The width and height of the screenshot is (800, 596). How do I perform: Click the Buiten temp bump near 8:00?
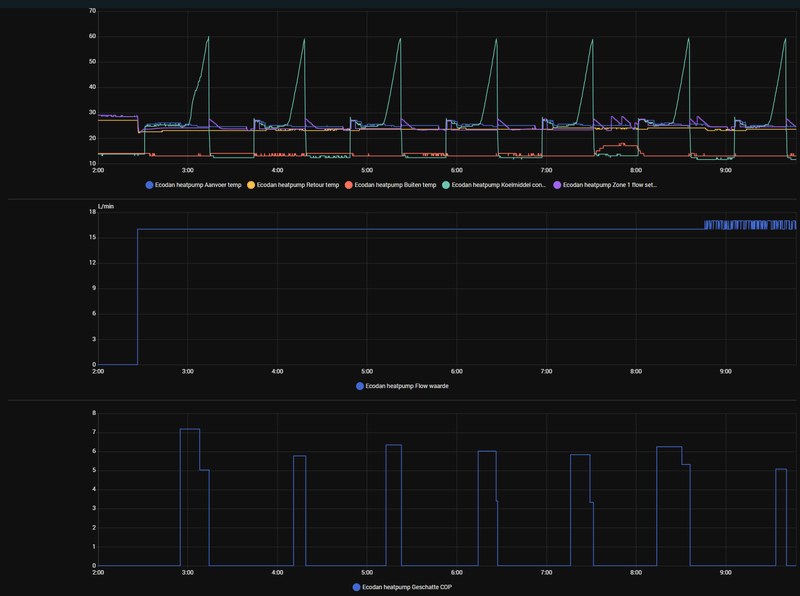click(x=617, y=146)
